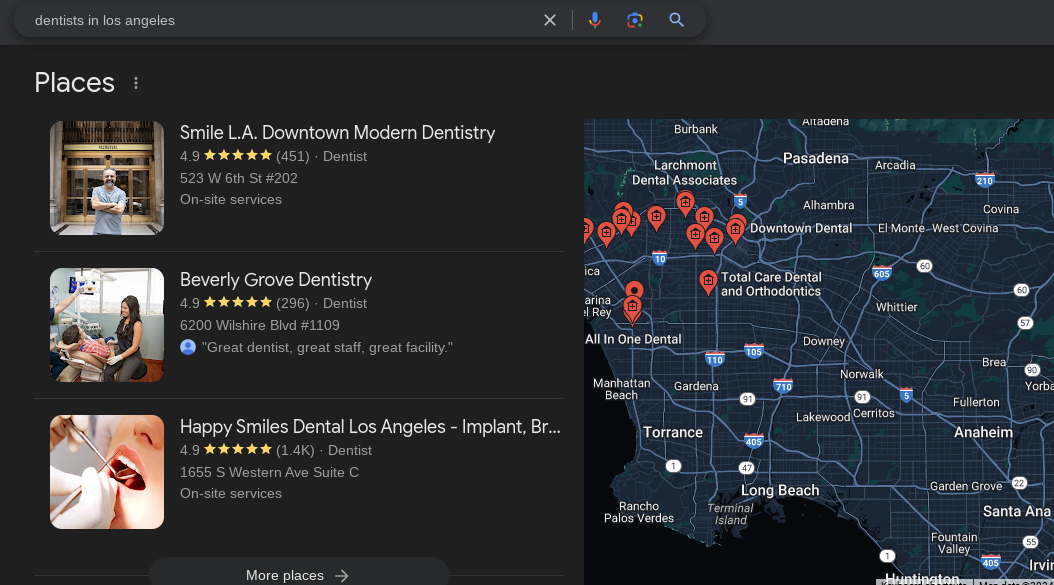Click the Long Beach label on the map
The image size is (1054, 585).
780,490
